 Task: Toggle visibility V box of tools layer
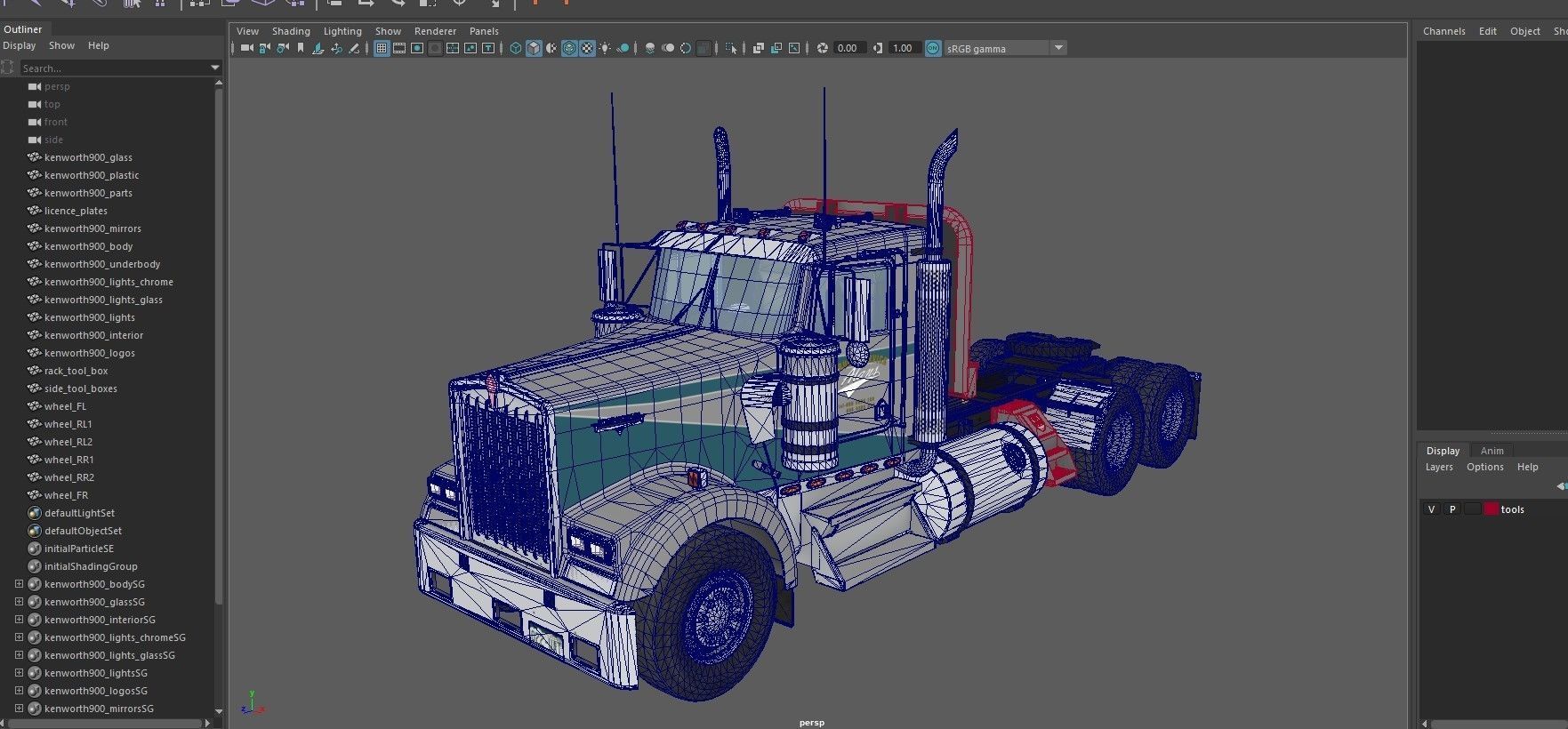pyautogui.click(x=1431, y=509)
